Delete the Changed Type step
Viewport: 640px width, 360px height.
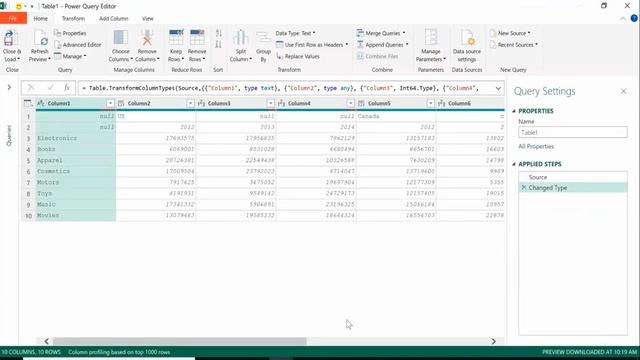(x=524, y=188)
